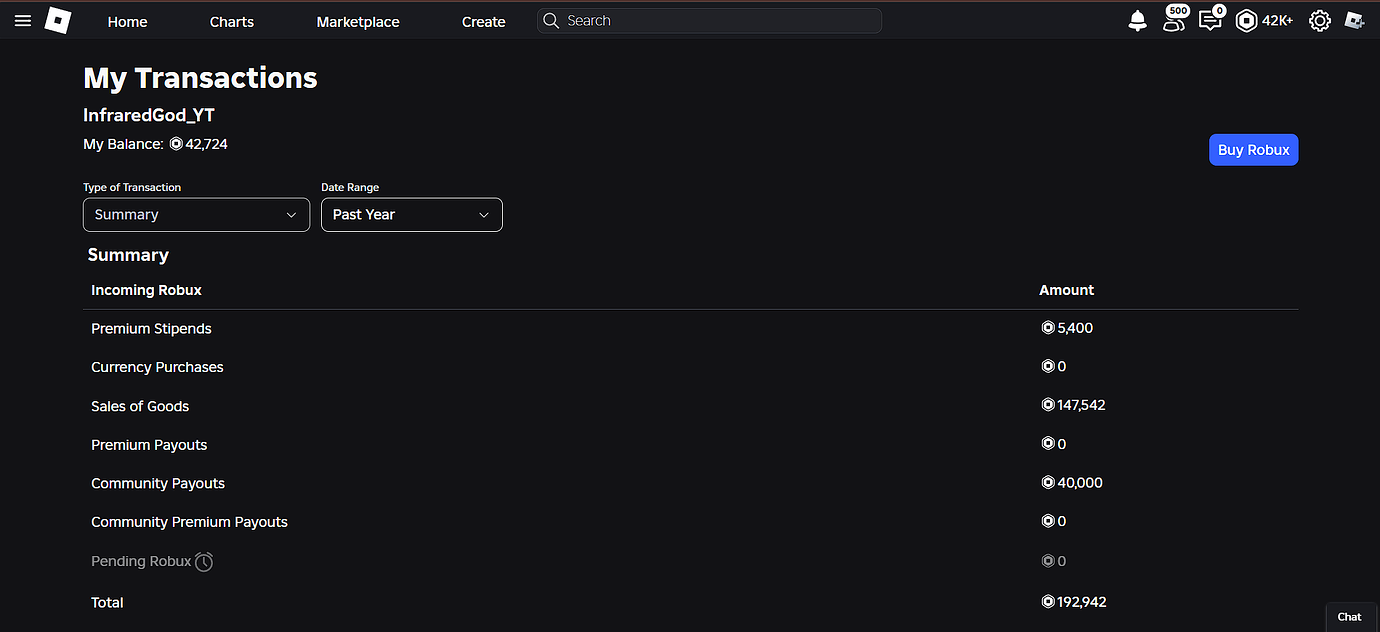Click the 40,000 amount value
Screen dimensions: 1380x632
(1080, 482)
